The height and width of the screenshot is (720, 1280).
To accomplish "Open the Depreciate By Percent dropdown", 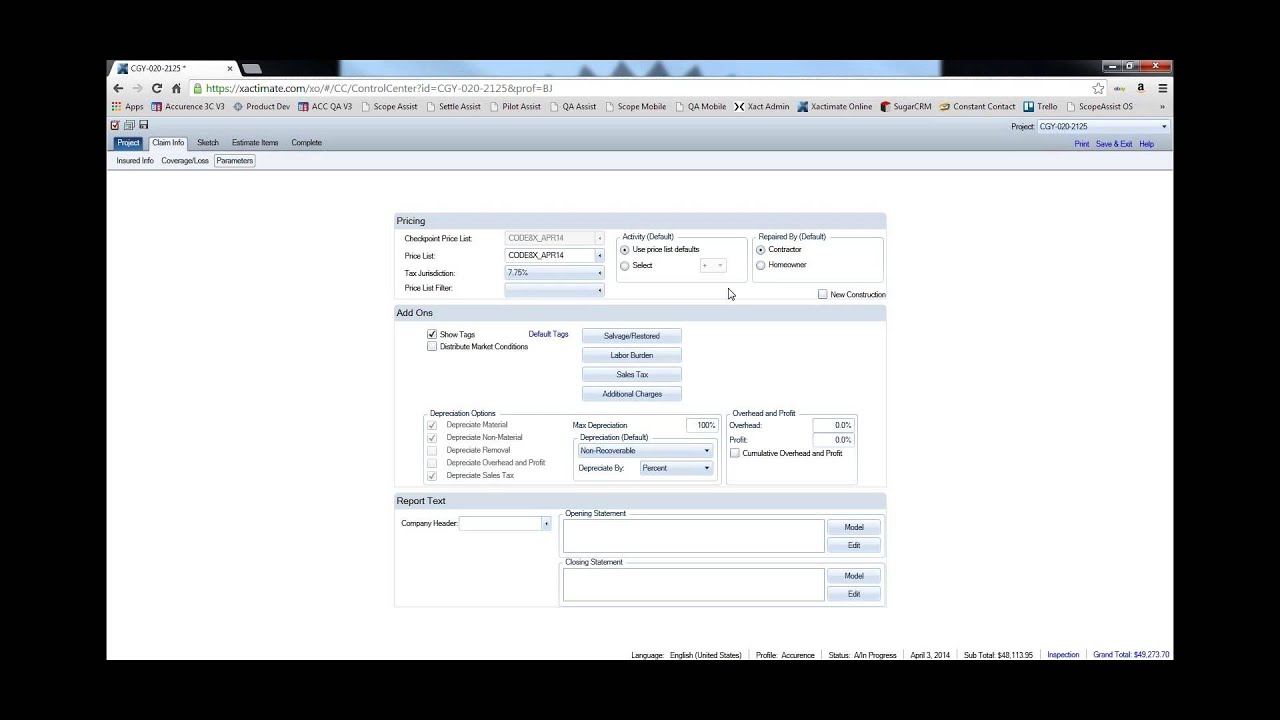I will click(676, 468).
